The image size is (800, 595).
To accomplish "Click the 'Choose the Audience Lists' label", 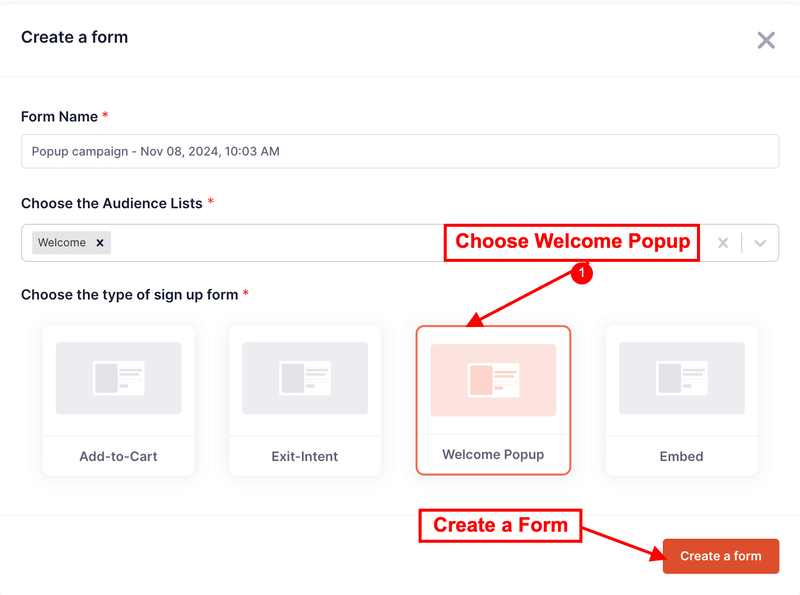I will click(112, 204).
